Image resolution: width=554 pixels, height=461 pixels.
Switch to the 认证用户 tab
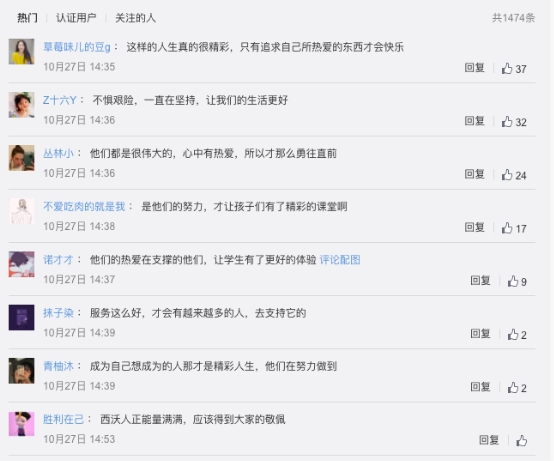(x=76, y=18)
